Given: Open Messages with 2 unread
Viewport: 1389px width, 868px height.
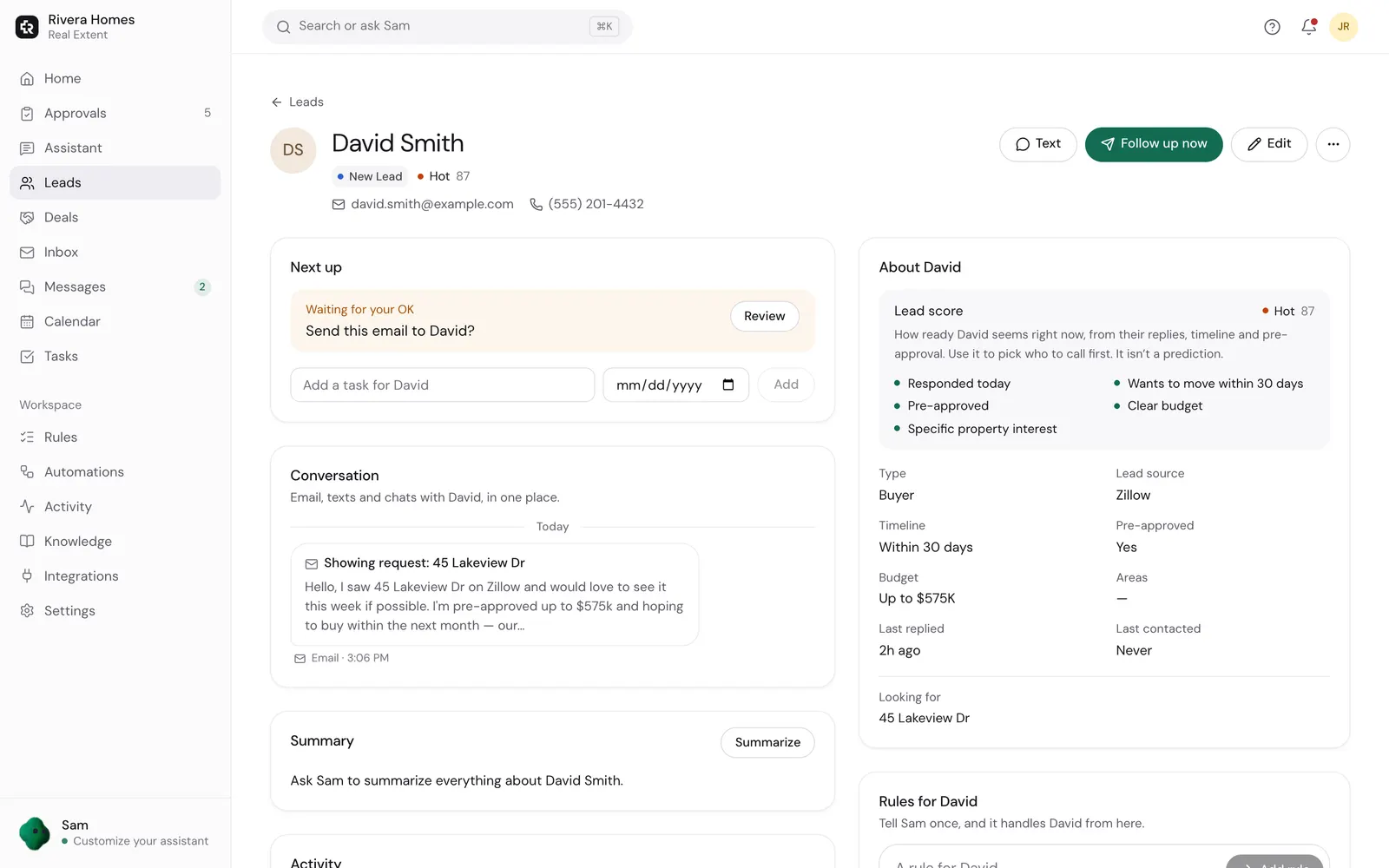Looking at the screenshot, I should coord(115,287).
